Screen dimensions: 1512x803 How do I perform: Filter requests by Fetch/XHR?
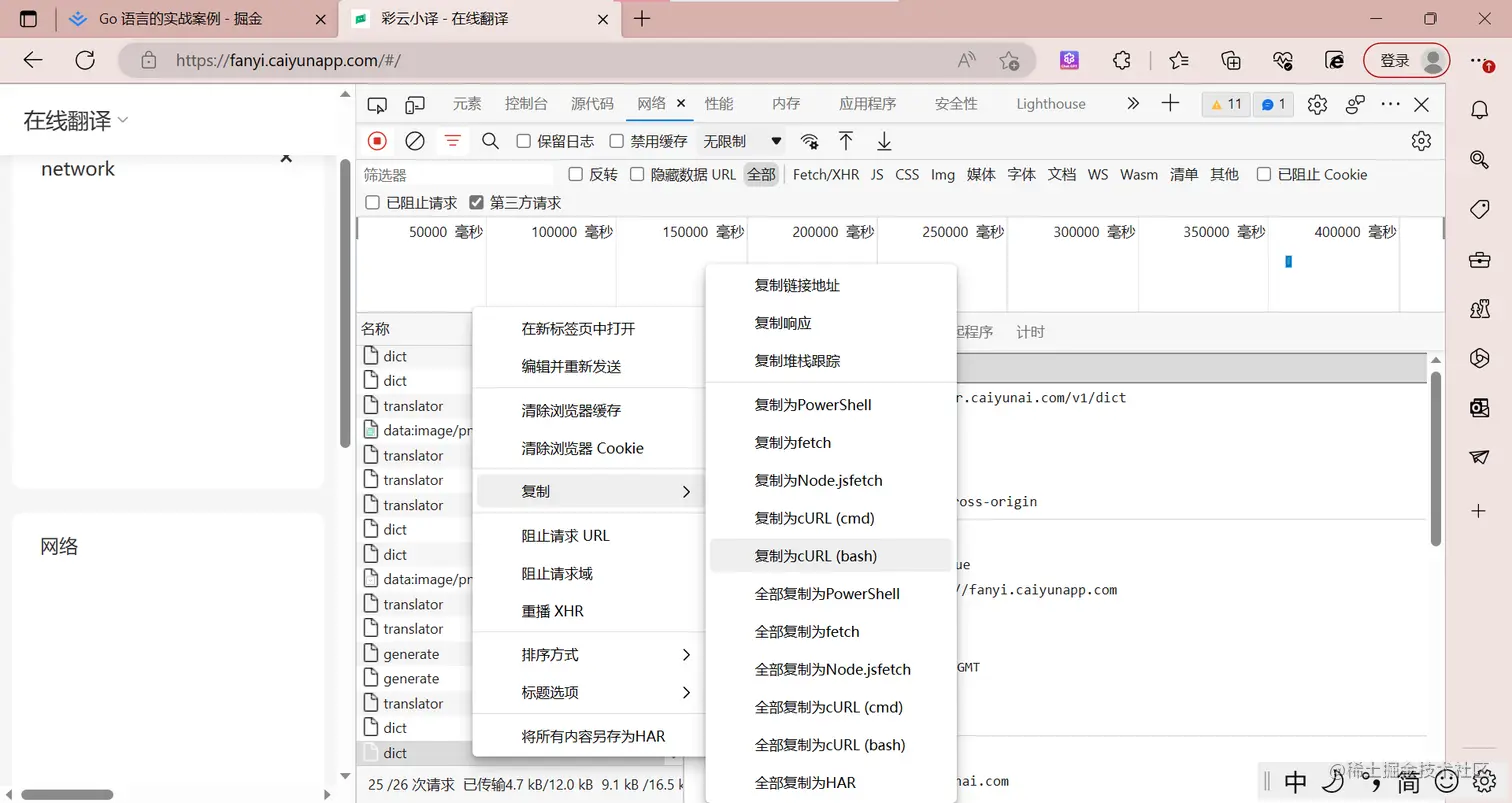pyautogui.click(x=826, y=174)
